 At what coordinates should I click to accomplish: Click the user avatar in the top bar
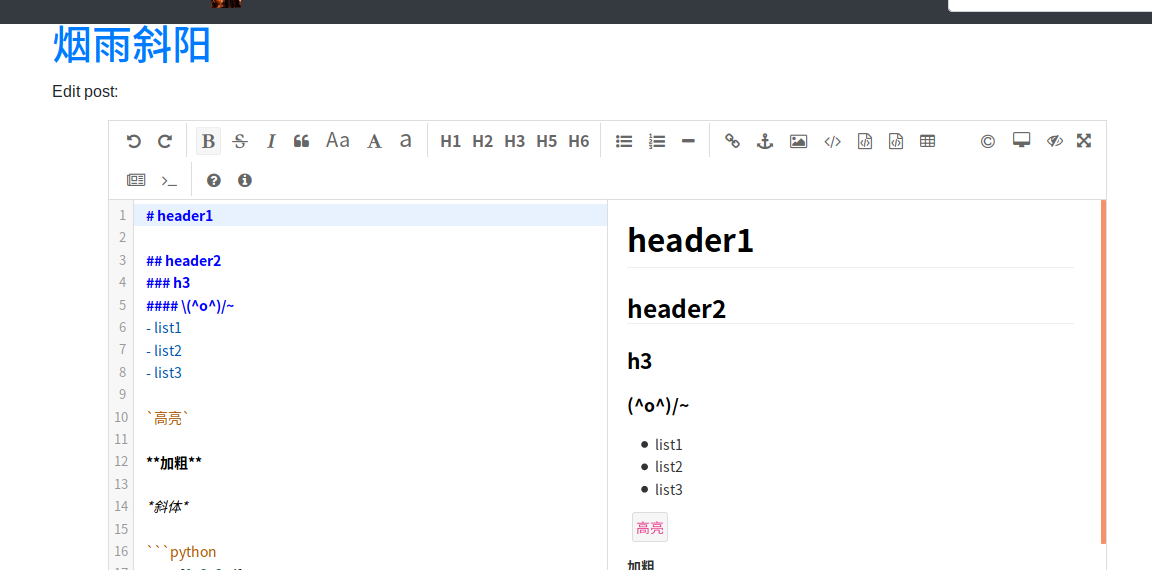click(226, 4)
